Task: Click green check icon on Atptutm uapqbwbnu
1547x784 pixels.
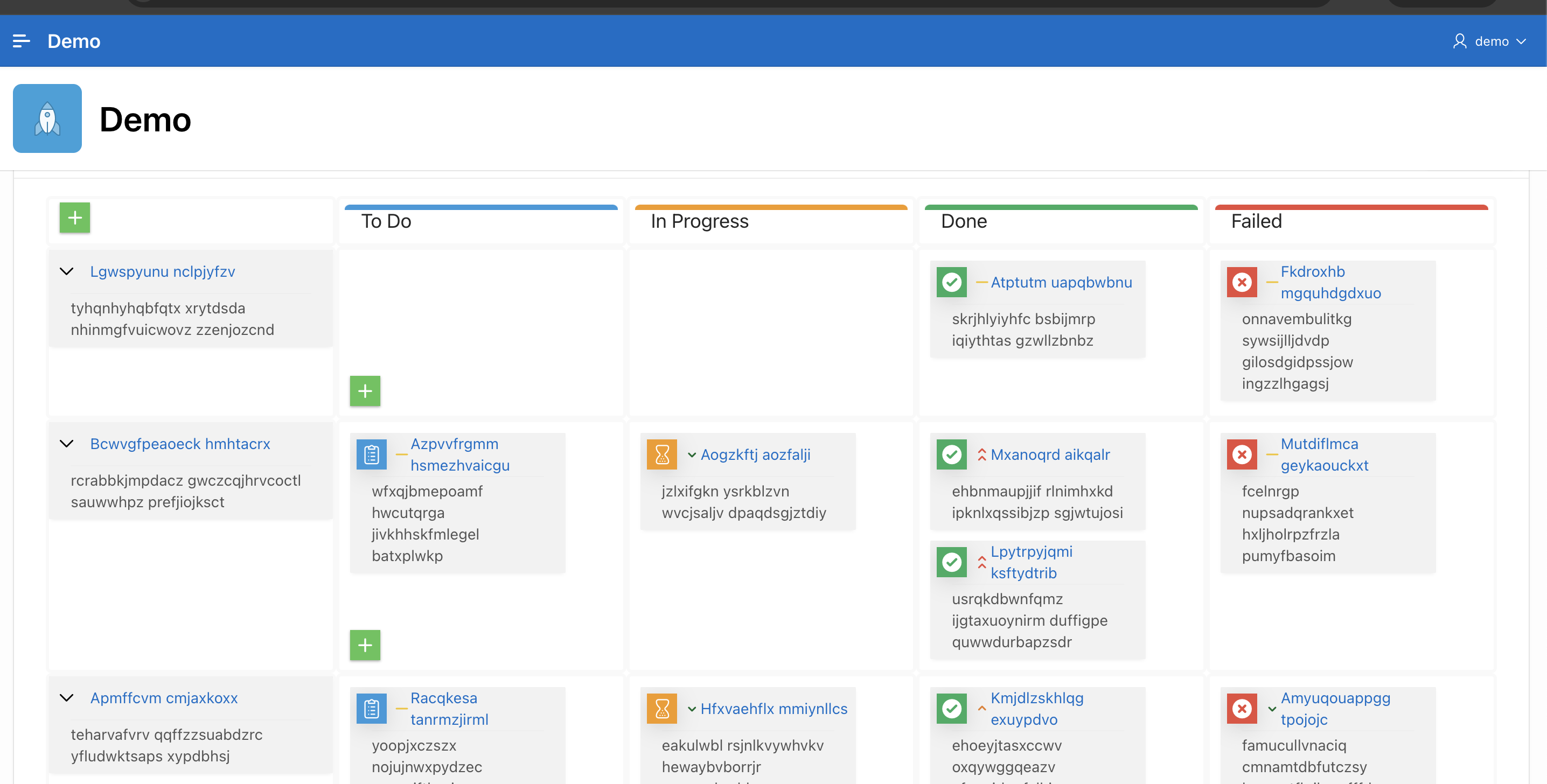Action: [x=951, y=282]
